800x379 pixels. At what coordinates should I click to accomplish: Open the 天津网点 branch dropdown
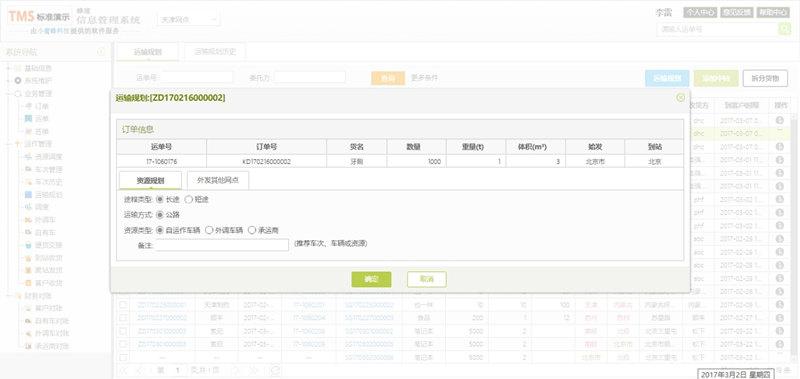pyautogui.click(x=189, y=20)
